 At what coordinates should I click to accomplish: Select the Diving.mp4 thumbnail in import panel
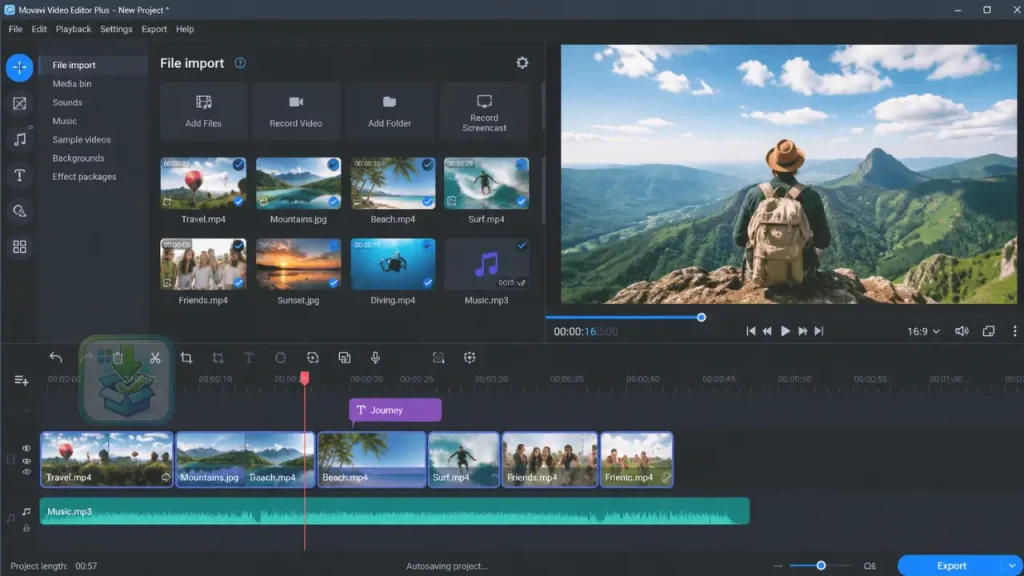[x=392, y=264]
